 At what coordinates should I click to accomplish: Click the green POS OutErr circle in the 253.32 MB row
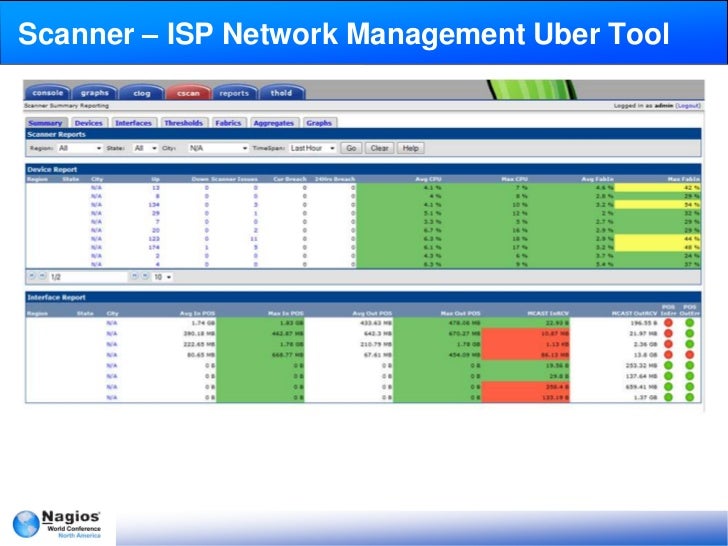(x=689, y=365)
